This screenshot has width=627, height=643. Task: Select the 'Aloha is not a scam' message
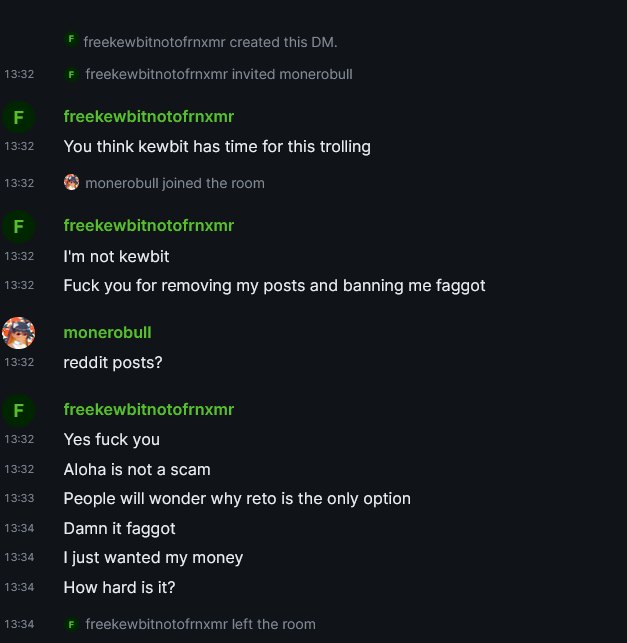pos(137,470)
